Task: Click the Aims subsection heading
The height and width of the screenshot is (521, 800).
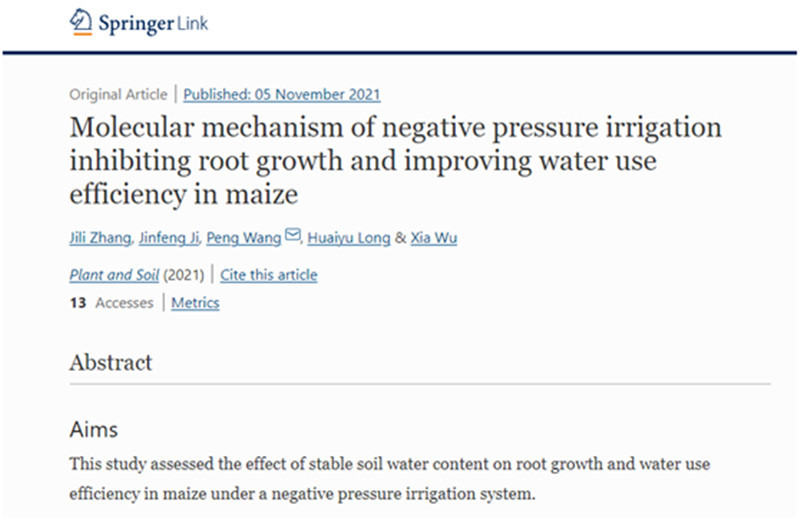Action: [94, 429]
